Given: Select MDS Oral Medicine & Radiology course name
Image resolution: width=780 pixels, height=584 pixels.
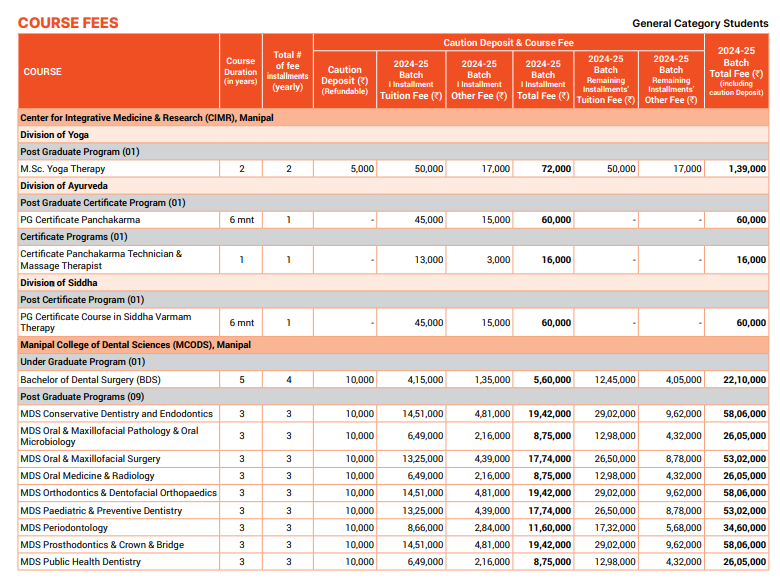Looking at the screenshot, I should point(88,476).
